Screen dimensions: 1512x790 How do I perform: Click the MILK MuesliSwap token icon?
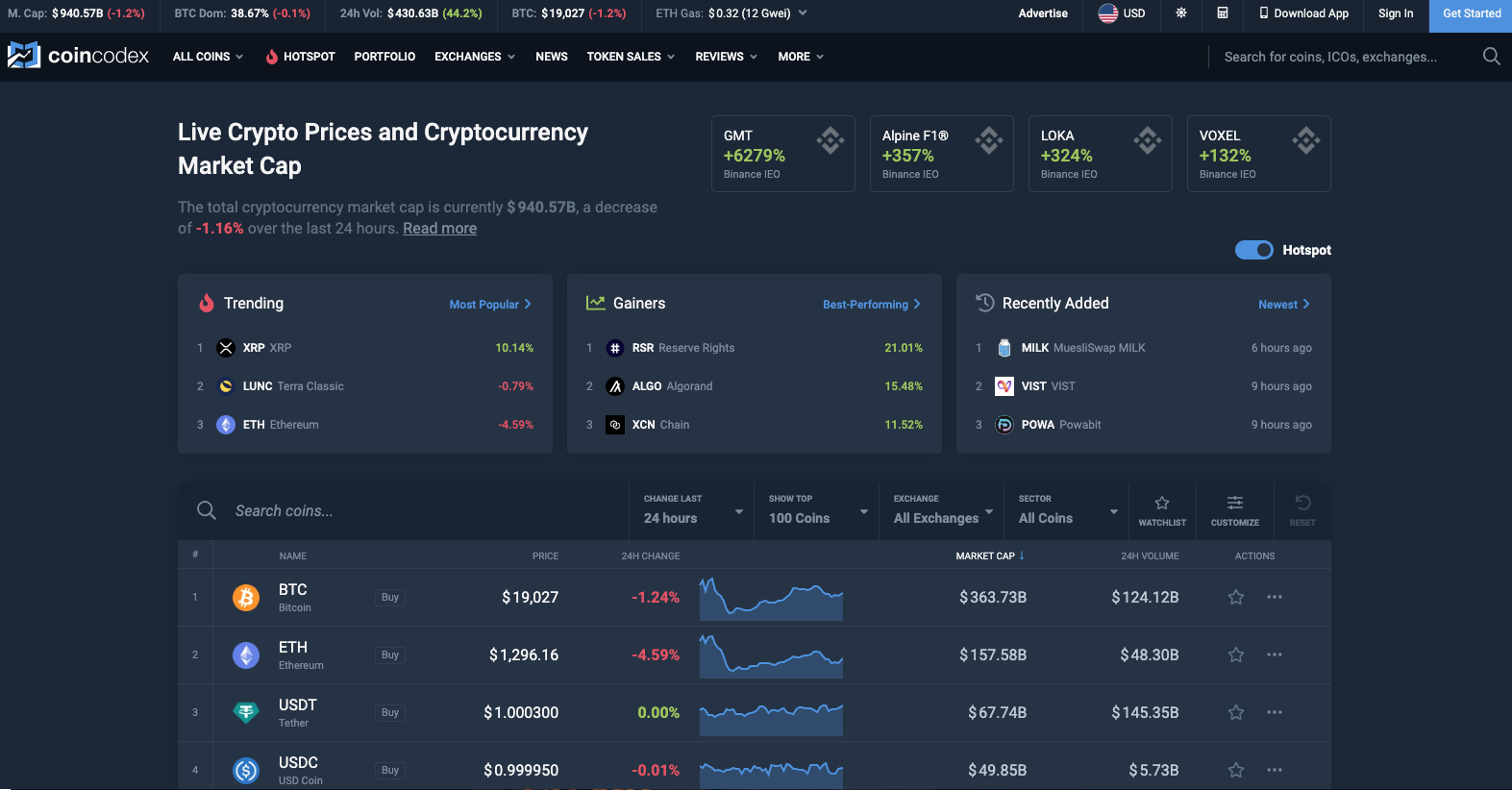(1004, 348)
